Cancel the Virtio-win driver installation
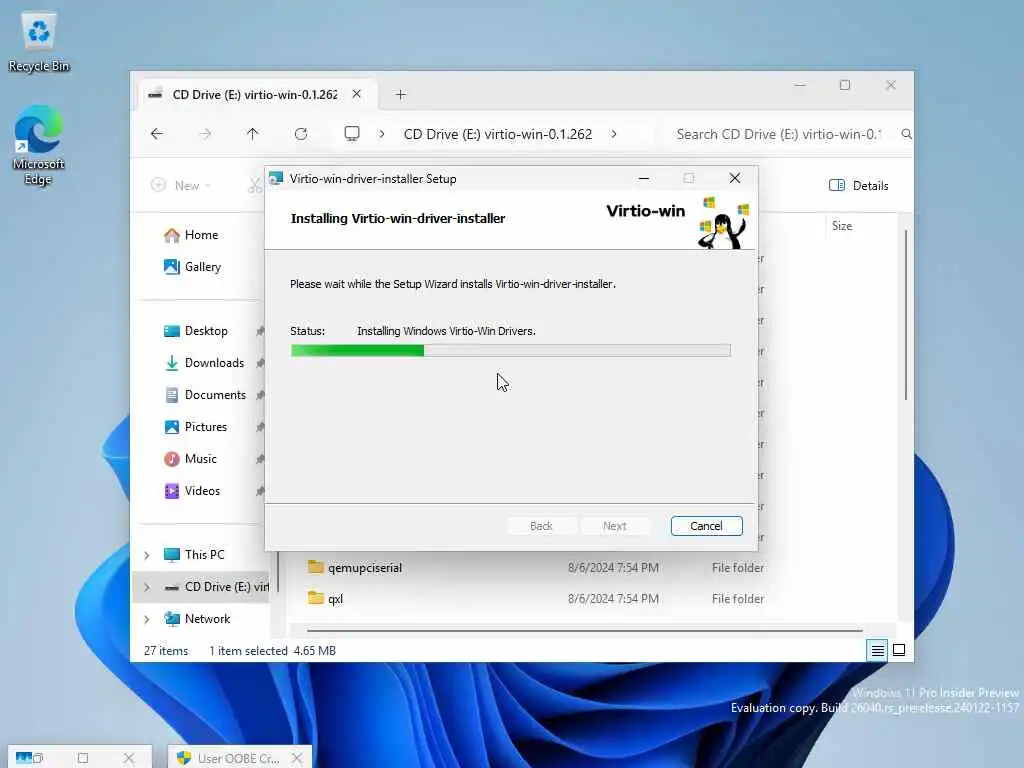 [706, 526]
